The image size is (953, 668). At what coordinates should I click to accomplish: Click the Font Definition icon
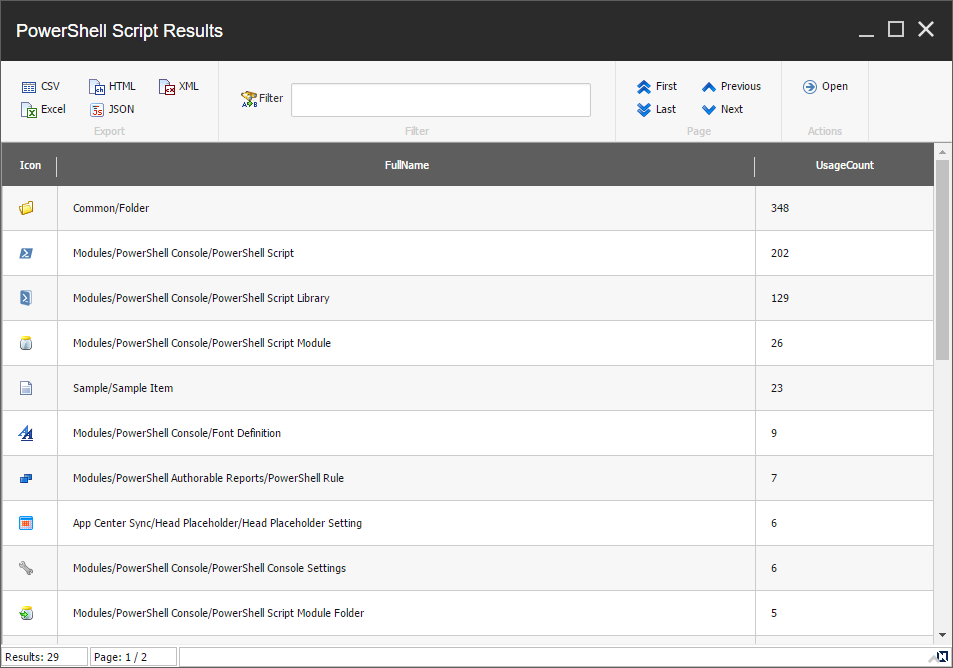[26, 433]
